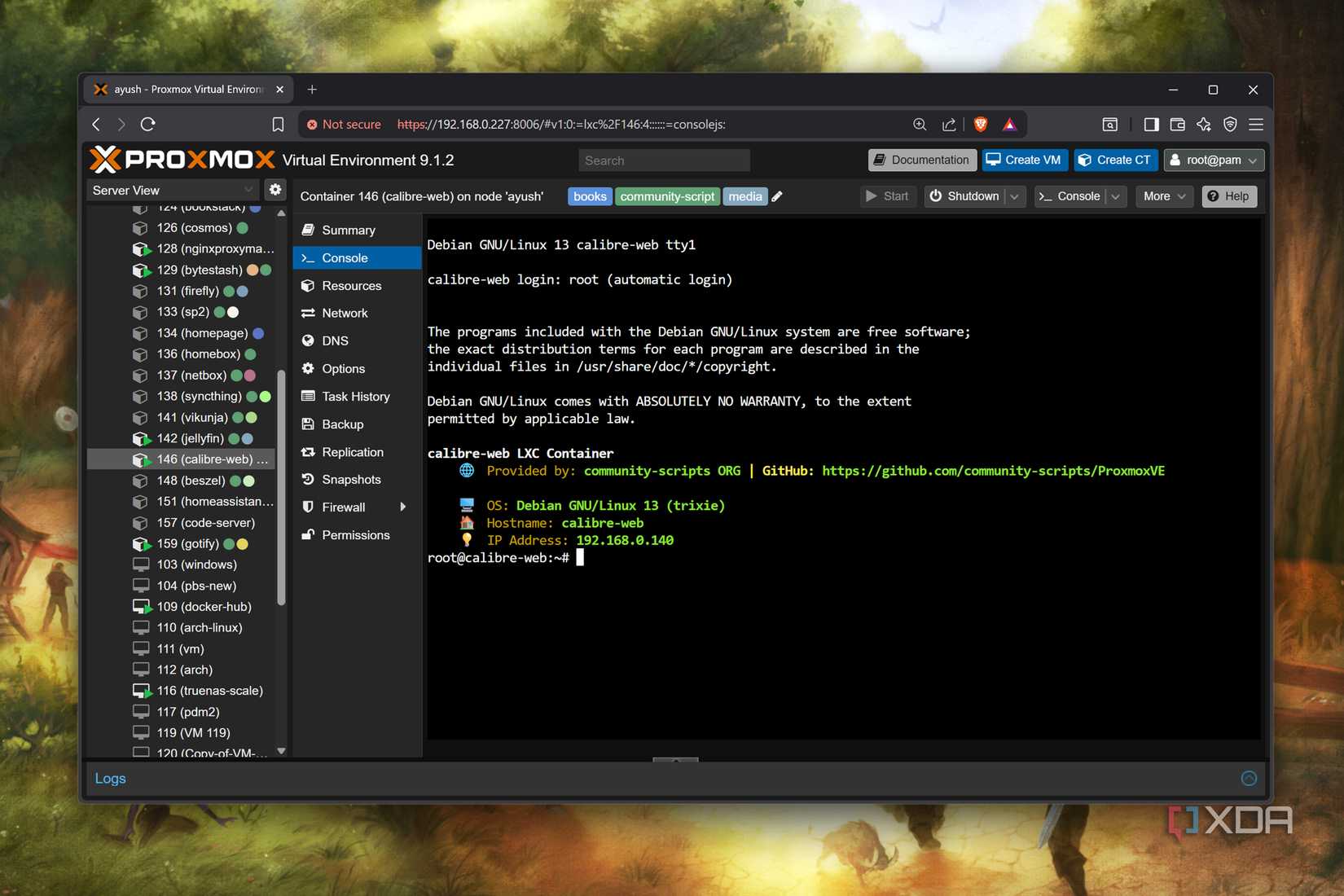The image size is (1344, 896).
Task: Click the Shutdown button
Action: 965,196
